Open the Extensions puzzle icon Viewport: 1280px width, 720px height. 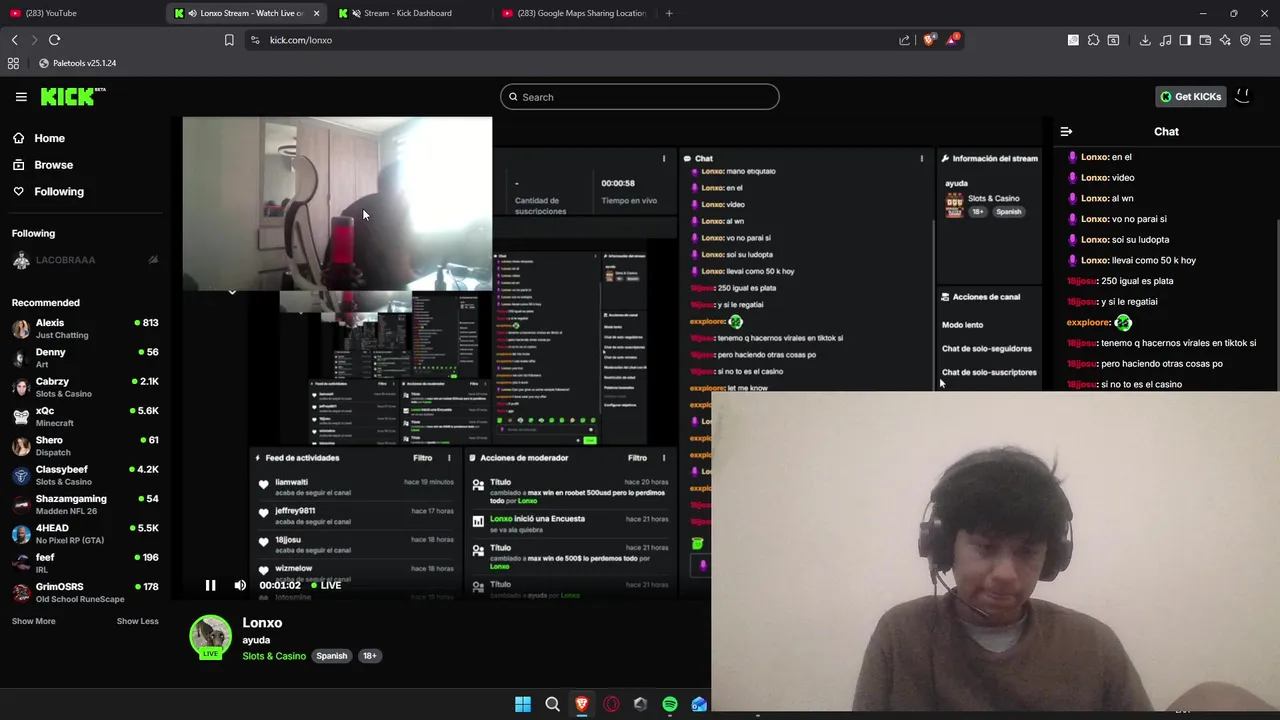[x=1093, y=40]
